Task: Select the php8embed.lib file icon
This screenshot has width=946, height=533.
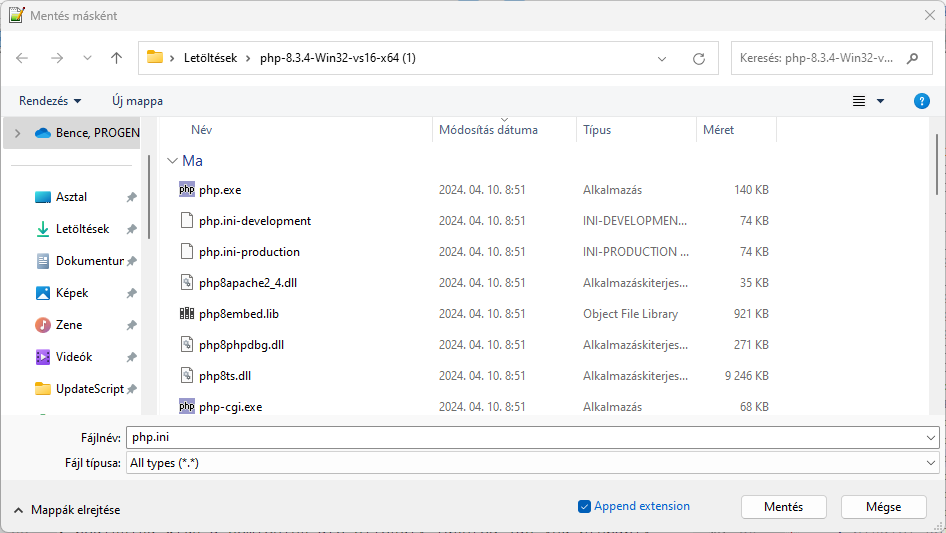Action: point(187,314)
